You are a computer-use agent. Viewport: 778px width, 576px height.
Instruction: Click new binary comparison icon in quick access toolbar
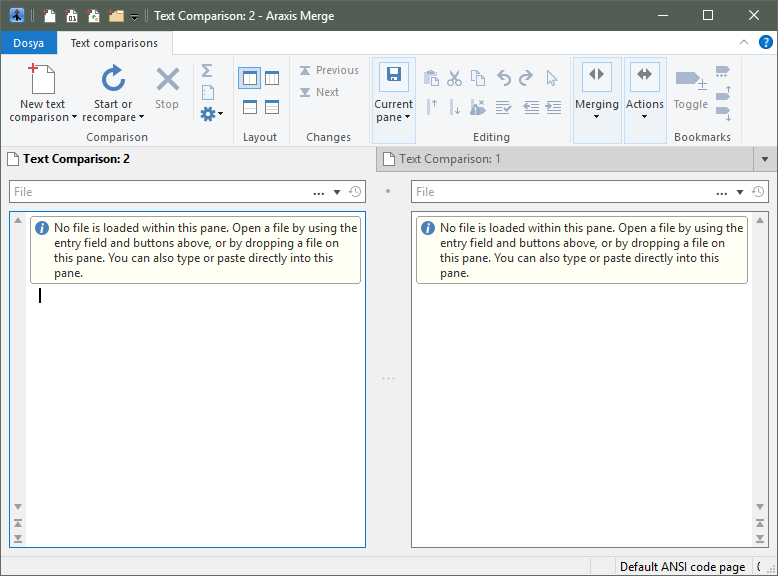(x=71, y=16)
